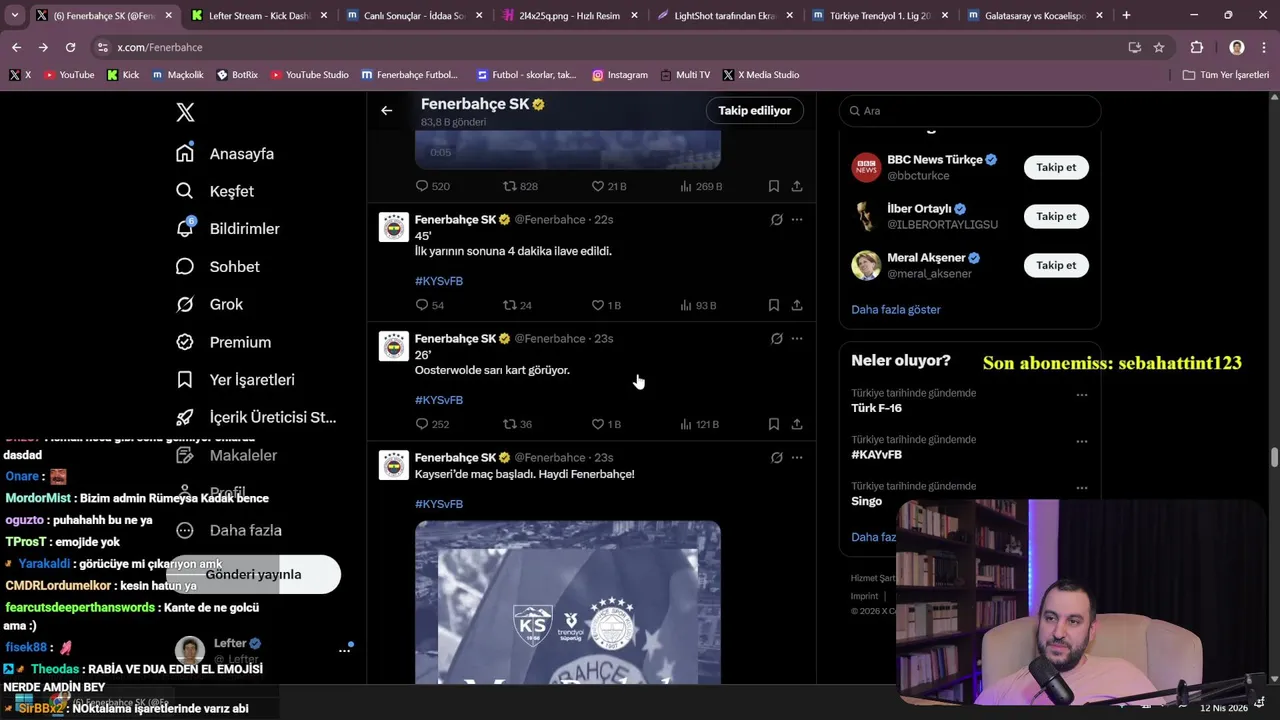Go back with the profile back arrow
Viewport: 1280px width, 720px height.
pos(387,111)
